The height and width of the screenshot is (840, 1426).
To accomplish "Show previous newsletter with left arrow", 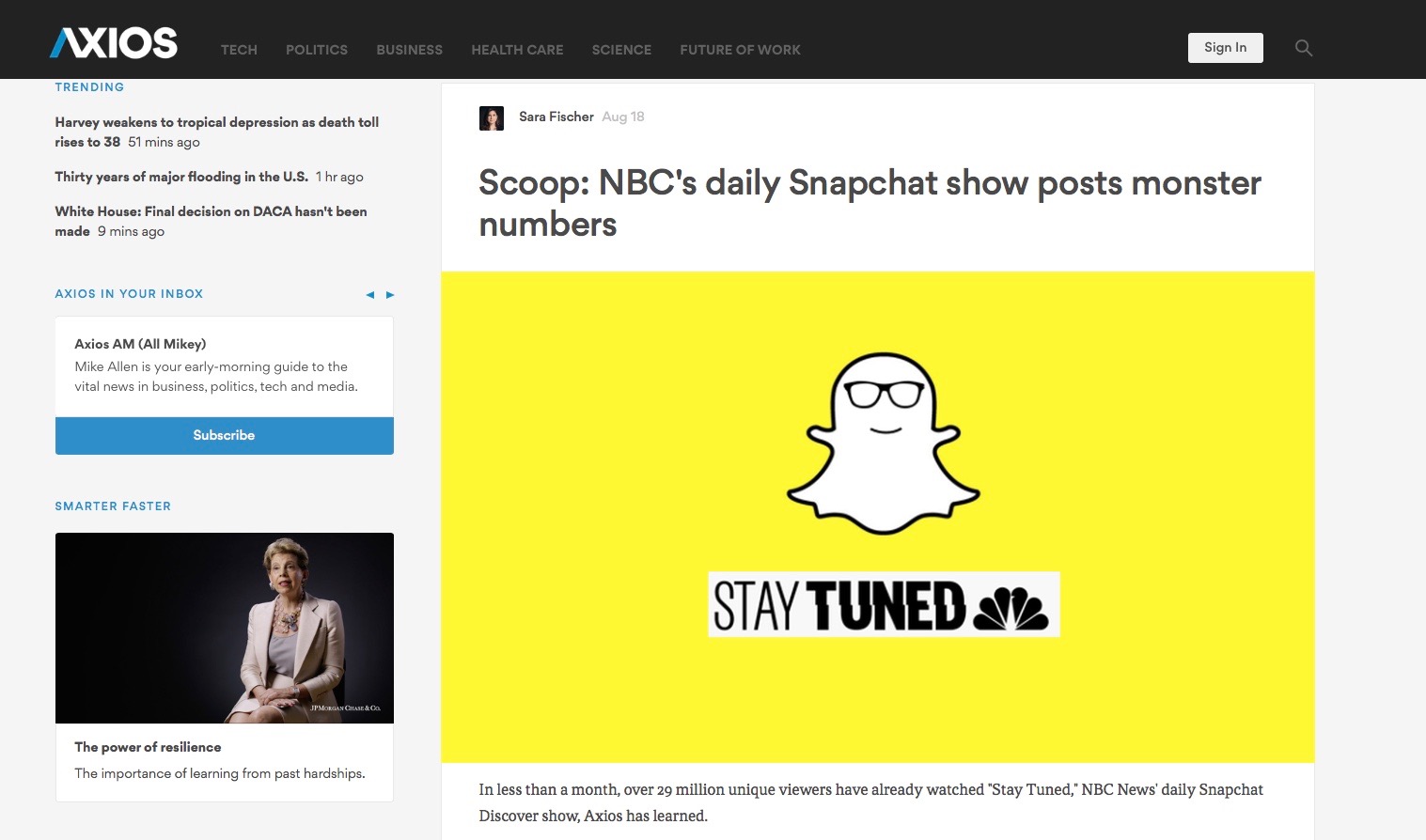I will click(370, 295).
